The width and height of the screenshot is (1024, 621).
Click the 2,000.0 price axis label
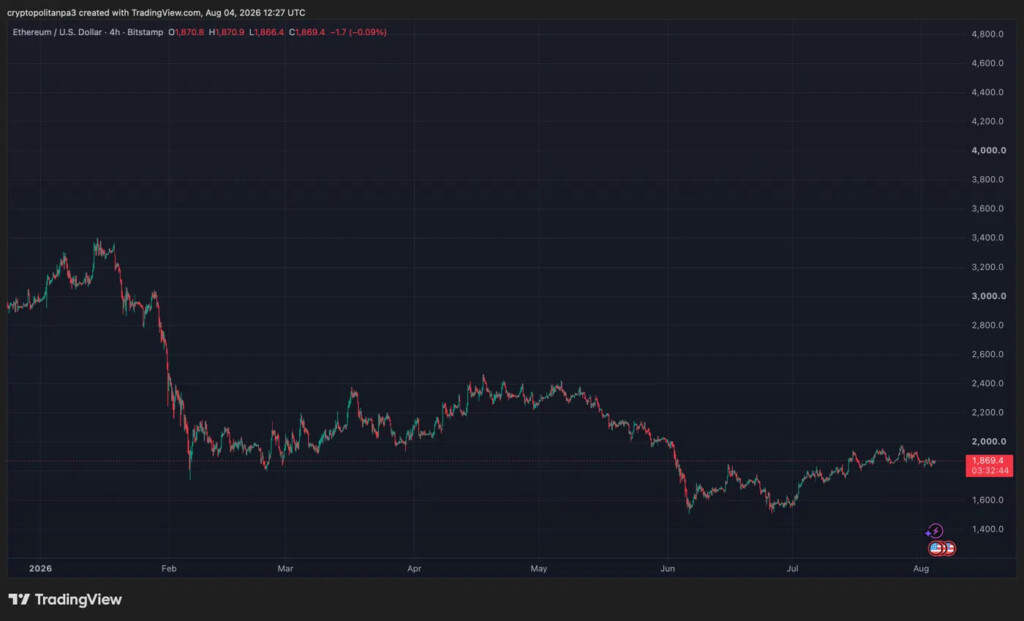[x=989, y=441]
